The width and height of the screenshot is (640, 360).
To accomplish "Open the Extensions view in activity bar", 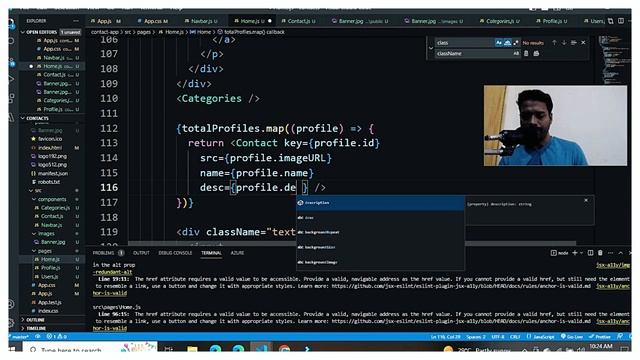I will click(x=11, y=98).
